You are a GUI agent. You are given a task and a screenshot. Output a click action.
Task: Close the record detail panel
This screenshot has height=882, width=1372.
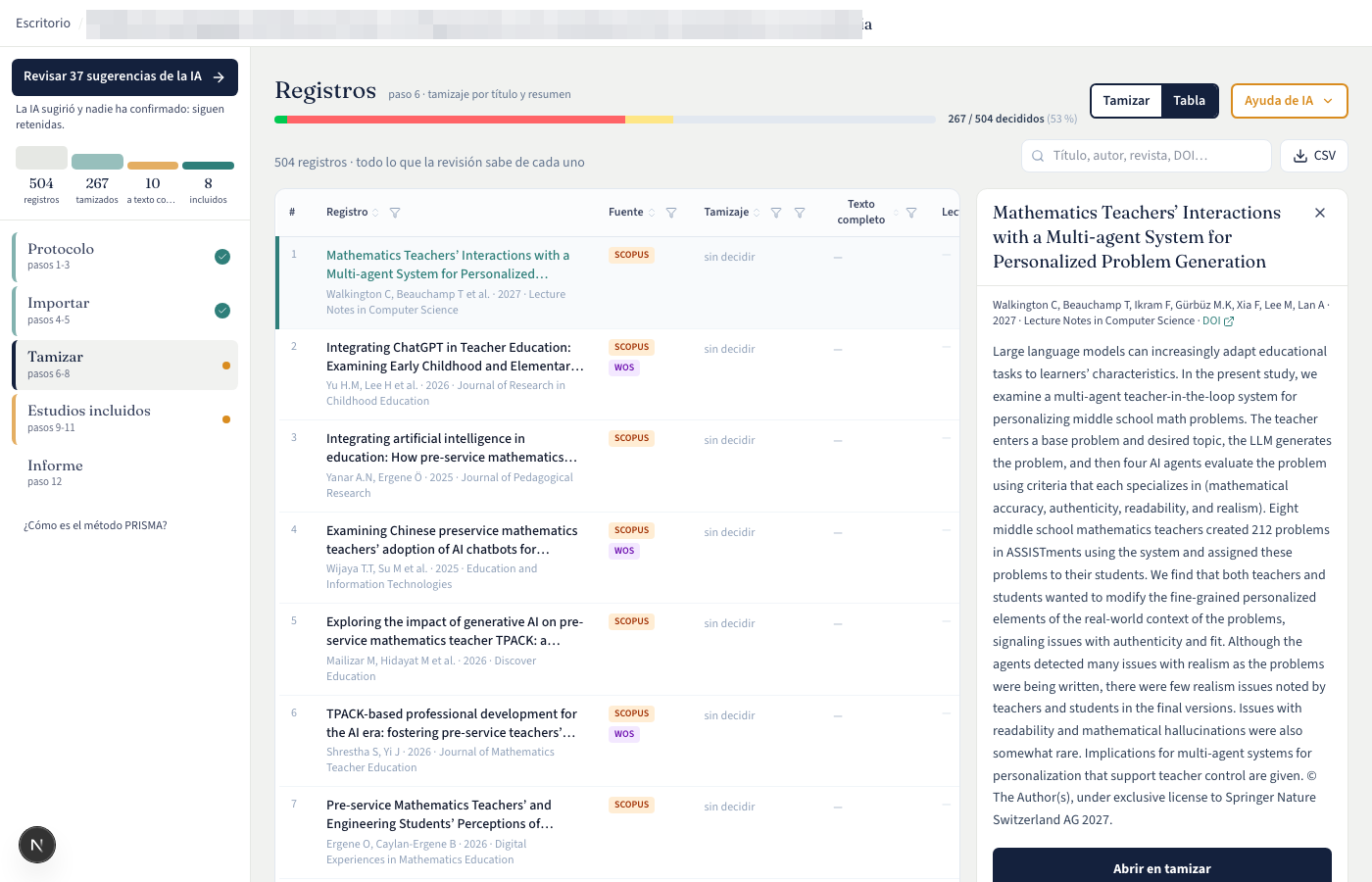(1320, 213)
